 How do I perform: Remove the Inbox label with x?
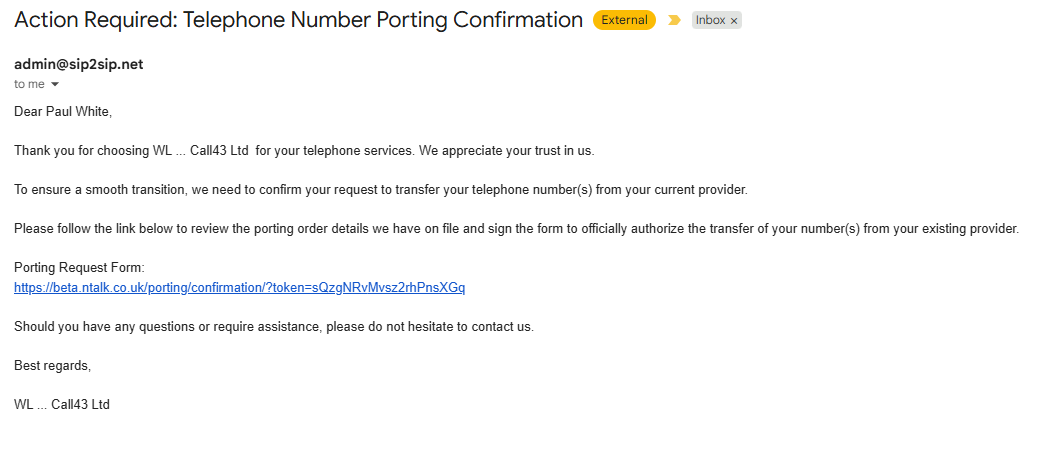click(734, 21)
